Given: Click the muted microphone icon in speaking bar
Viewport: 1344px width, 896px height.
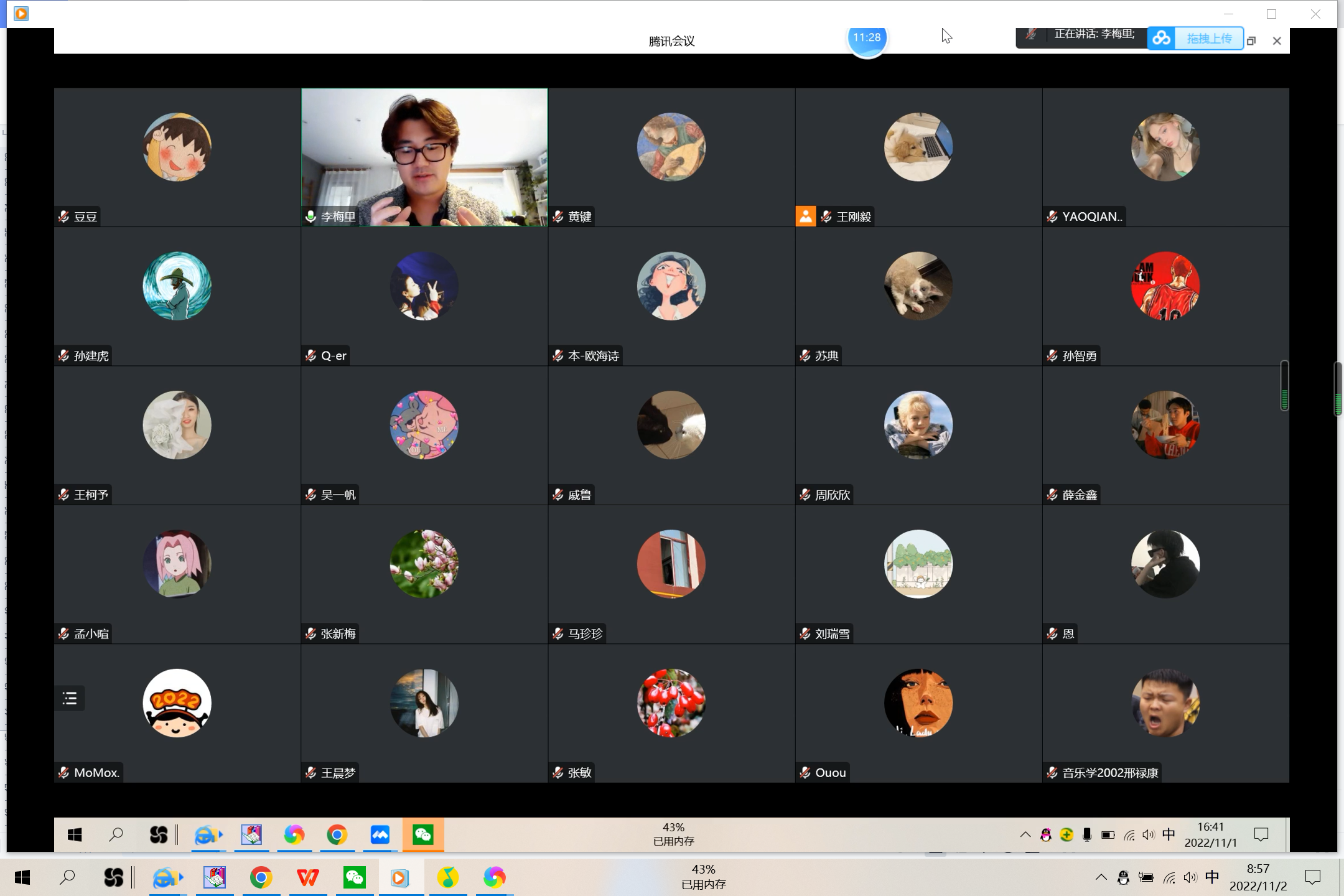Looking at the screenshot, I should coord(1031,35).
